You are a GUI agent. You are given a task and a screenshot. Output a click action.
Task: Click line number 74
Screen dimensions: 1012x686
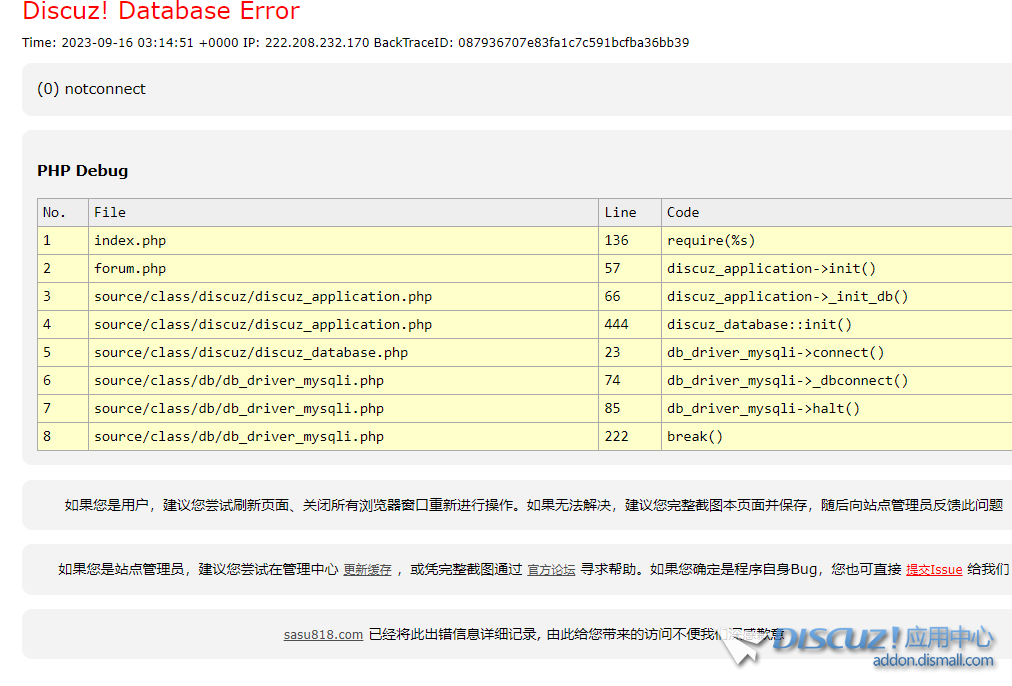[x=630, y=381]
